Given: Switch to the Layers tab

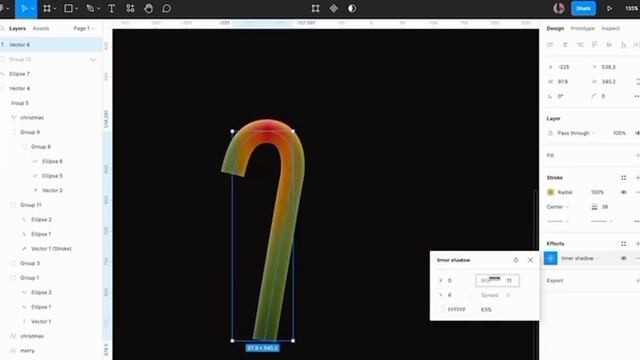Looking at the screenshot, I should click(18, 29).
